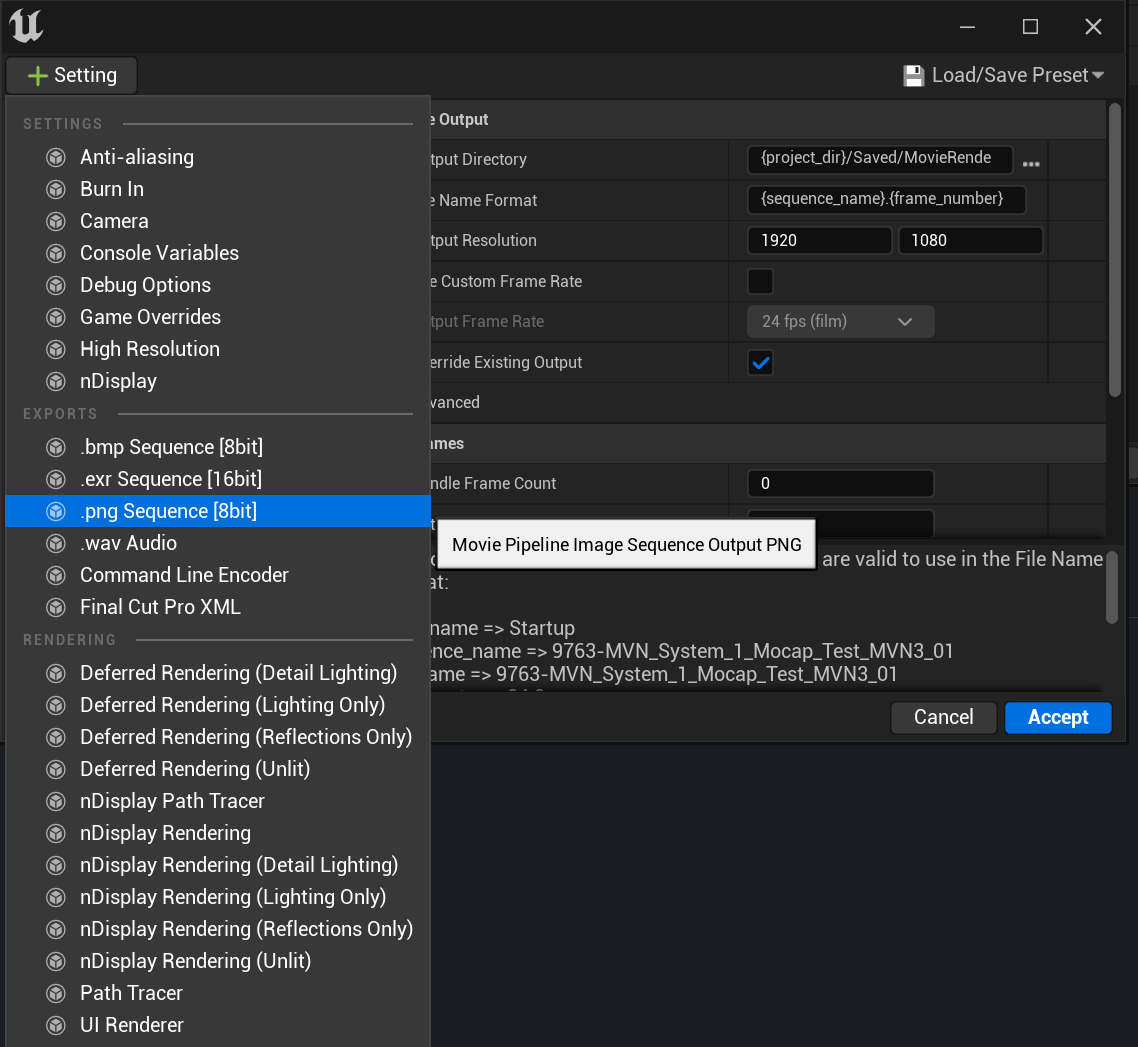Select nDisplay Rendering (Reflections Only)
The height and width of the screenshot is (1047, 1138).
tap(218, 929)
